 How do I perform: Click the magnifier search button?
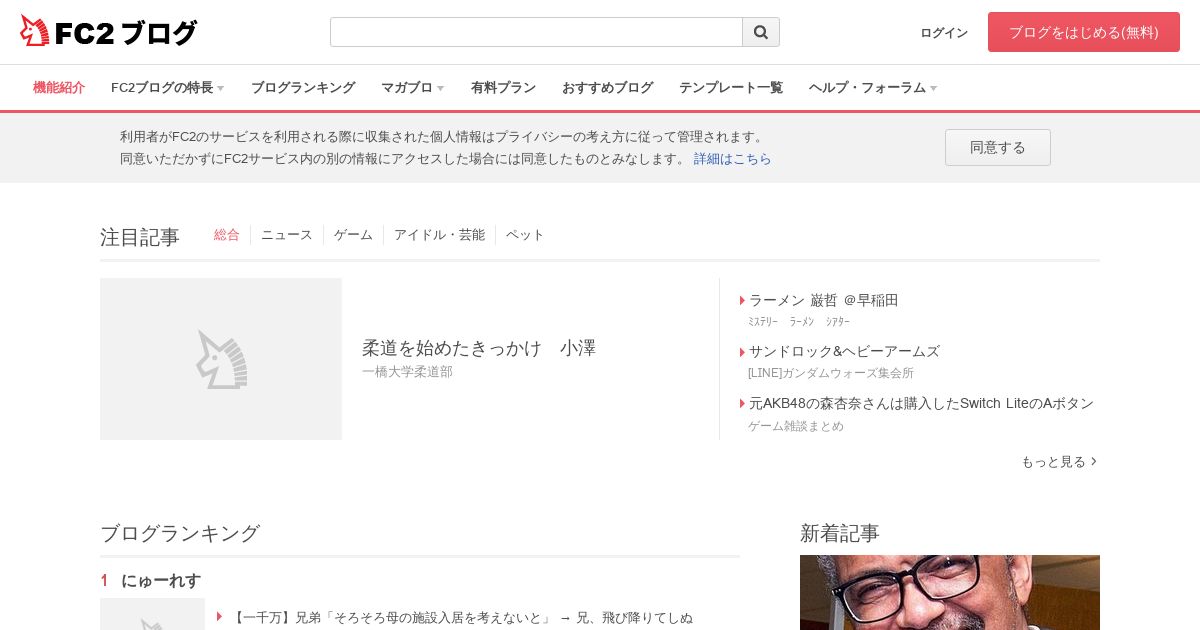(x=761, y=32)
